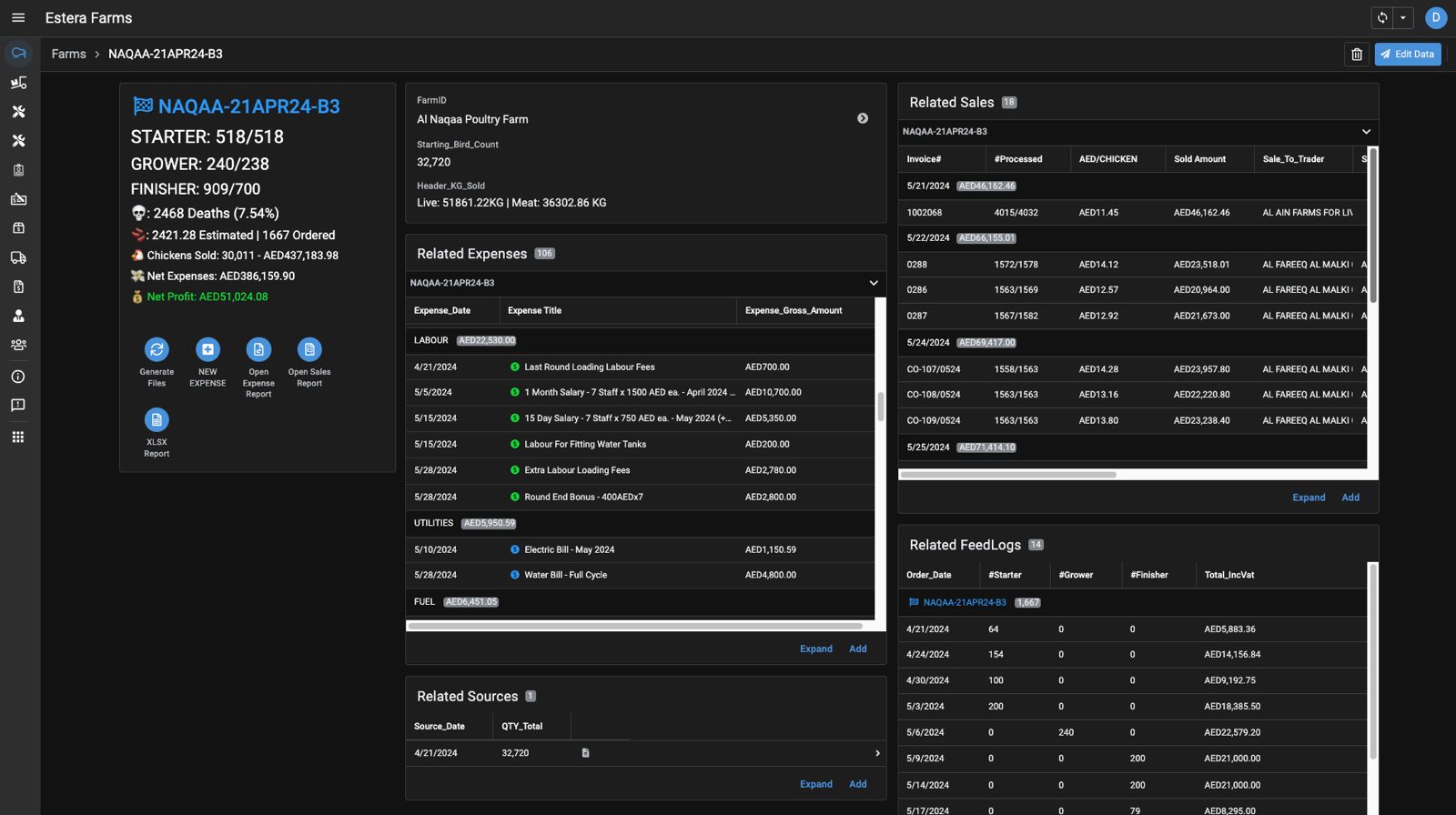Open the user avatar D menu
The height and width of the screenshot is (815, 1456).
pyautogui.click(x=1436, y=17)
